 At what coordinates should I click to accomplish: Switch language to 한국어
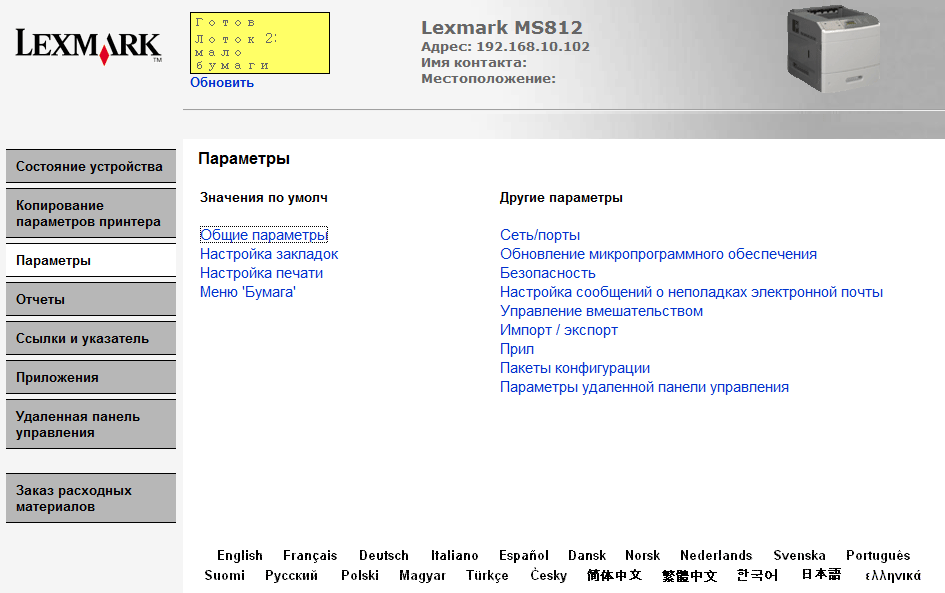pyautogui.click(x=757, y=576)
